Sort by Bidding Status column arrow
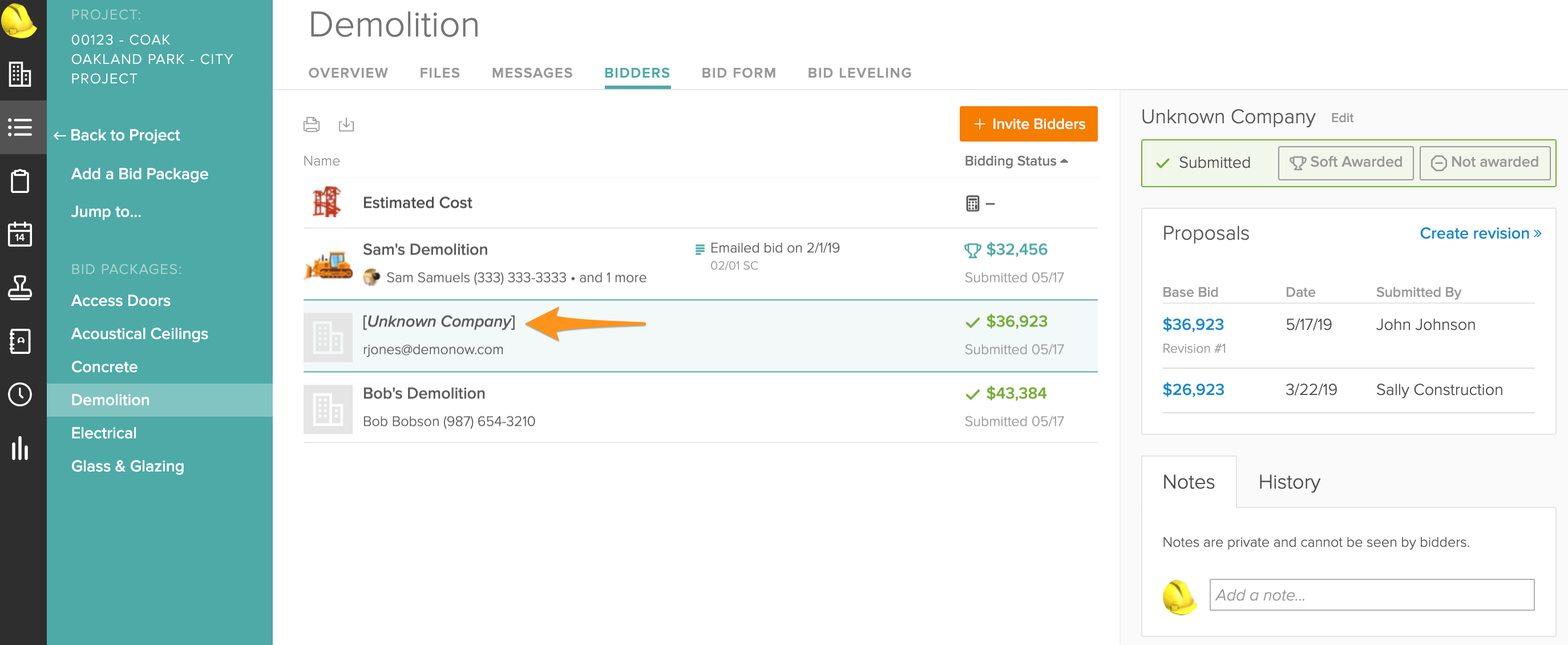This screenshot has width=1568, height=645. (1065, 162)
